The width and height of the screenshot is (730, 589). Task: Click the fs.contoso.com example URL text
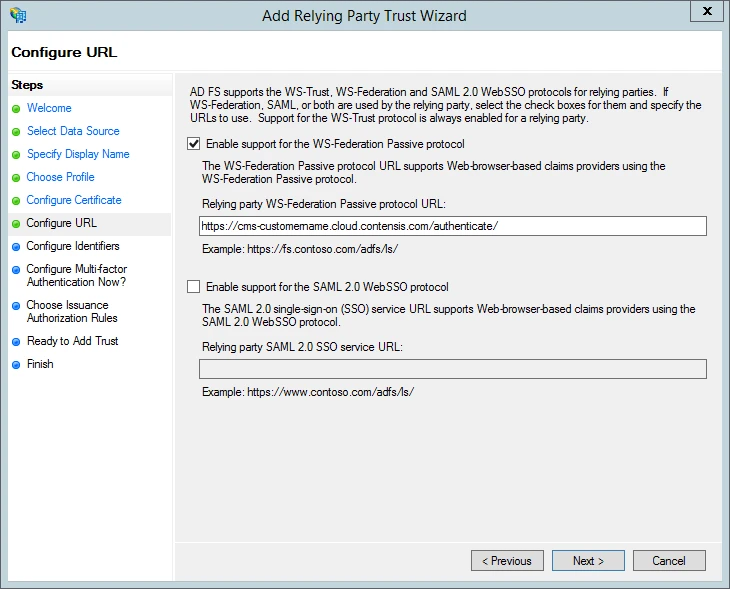tap(322, 249)
